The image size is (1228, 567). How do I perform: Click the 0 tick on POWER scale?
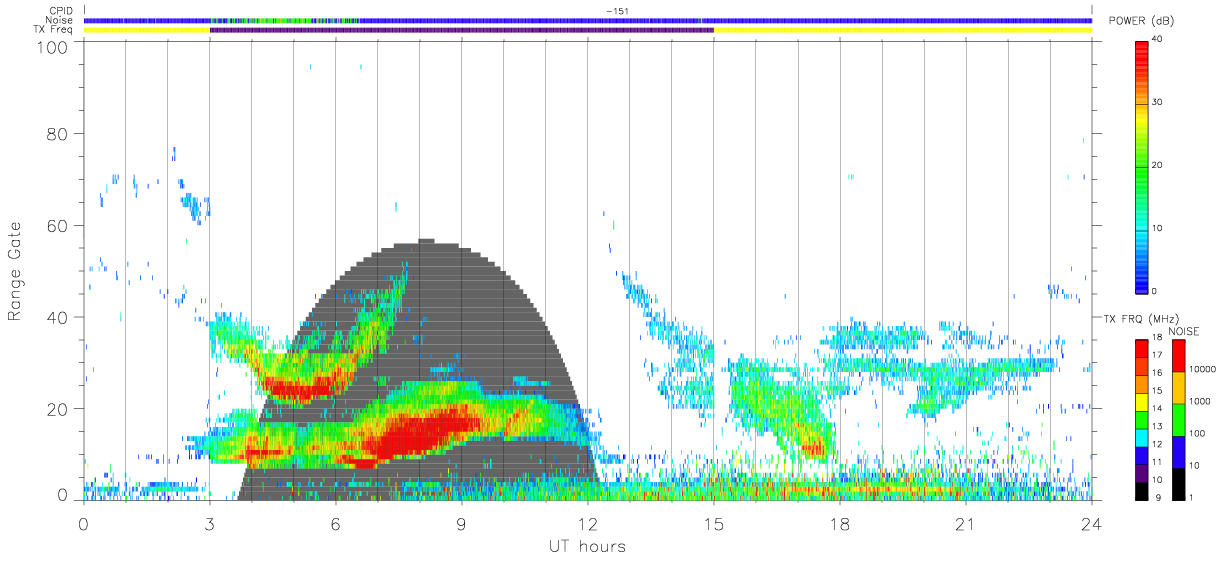[1153, 291]
